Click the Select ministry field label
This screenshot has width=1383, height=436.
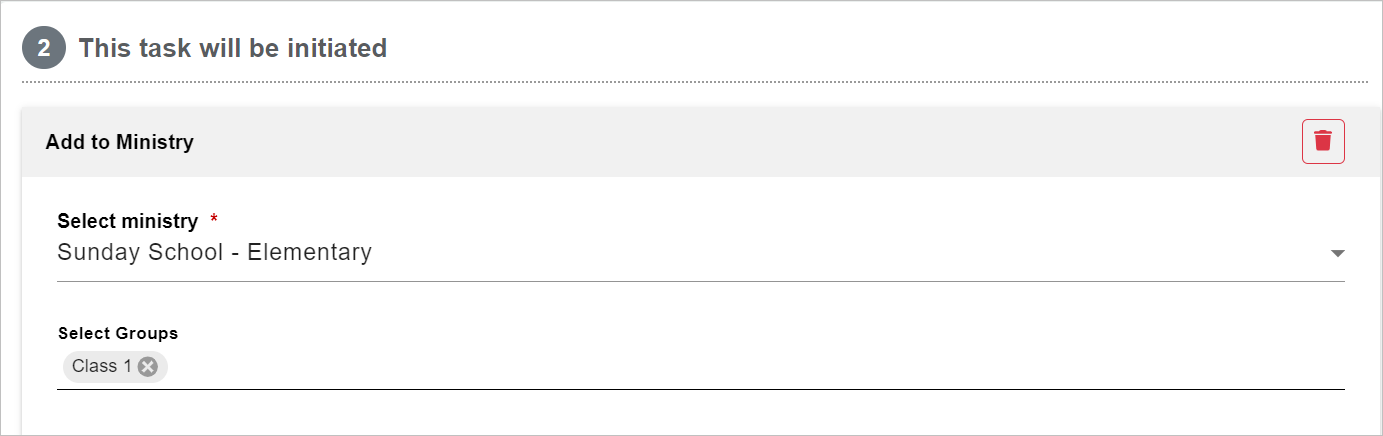click(128, 221)
